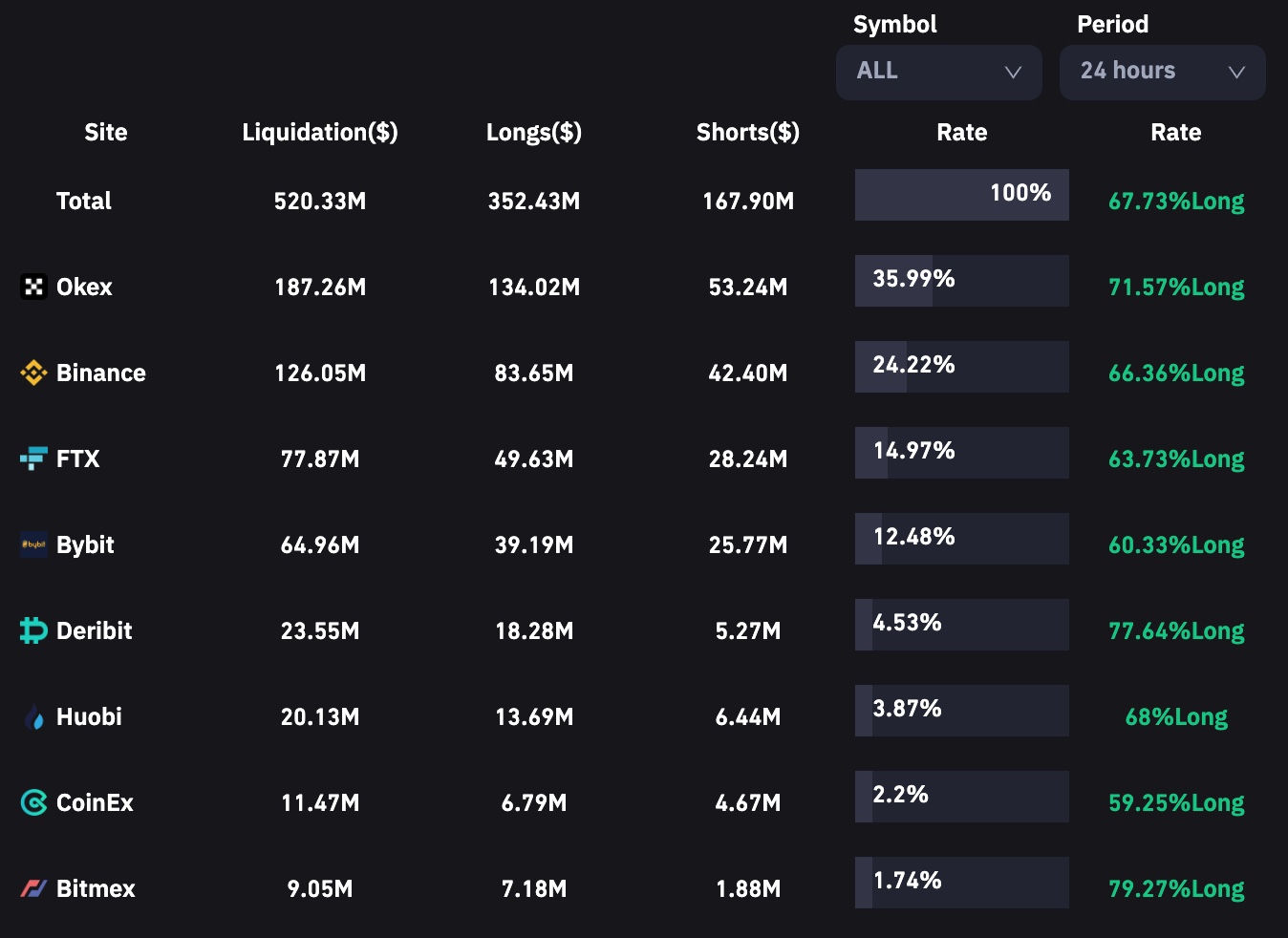Screen dimensions: 1288x938
Task: Open the Period 24 hours dropdown
Action: point(1162,72)
